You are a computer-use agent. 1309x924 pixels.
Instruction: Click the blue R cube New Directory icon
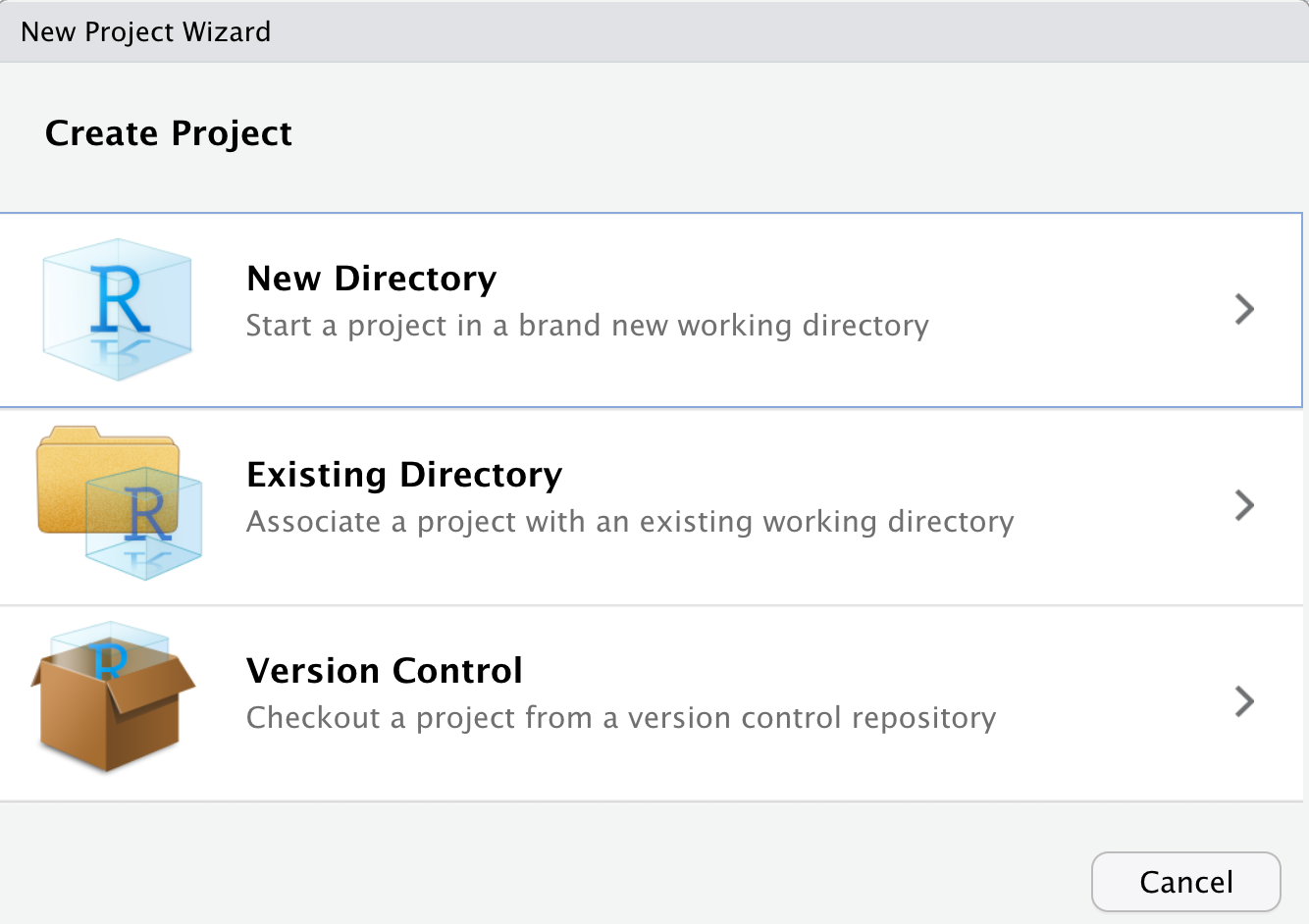pos(117,309)
